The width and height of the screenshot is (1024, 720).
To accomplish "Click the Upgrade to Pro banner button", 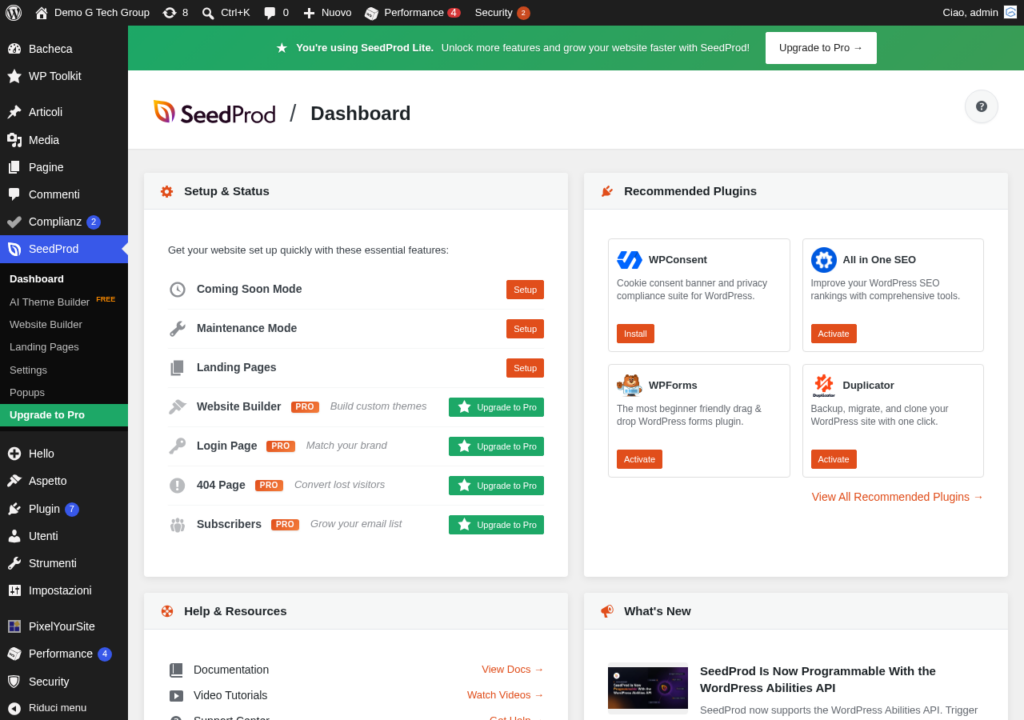I will point(820,48).
